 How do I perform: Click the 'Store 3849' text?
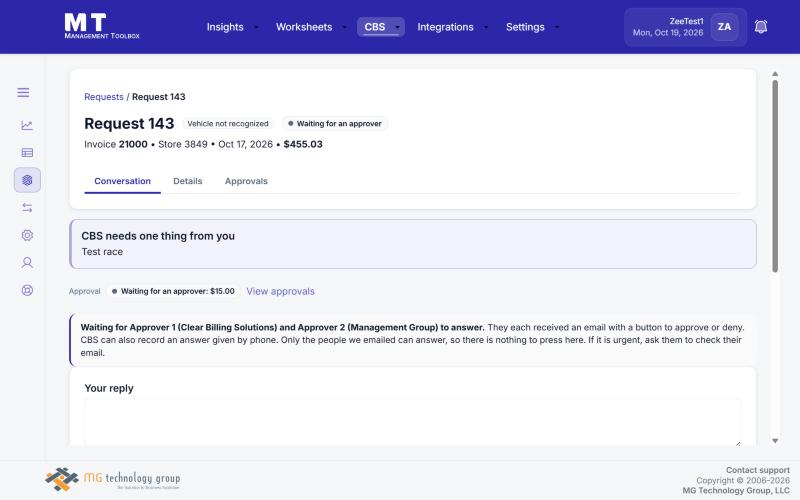(183, 144)
